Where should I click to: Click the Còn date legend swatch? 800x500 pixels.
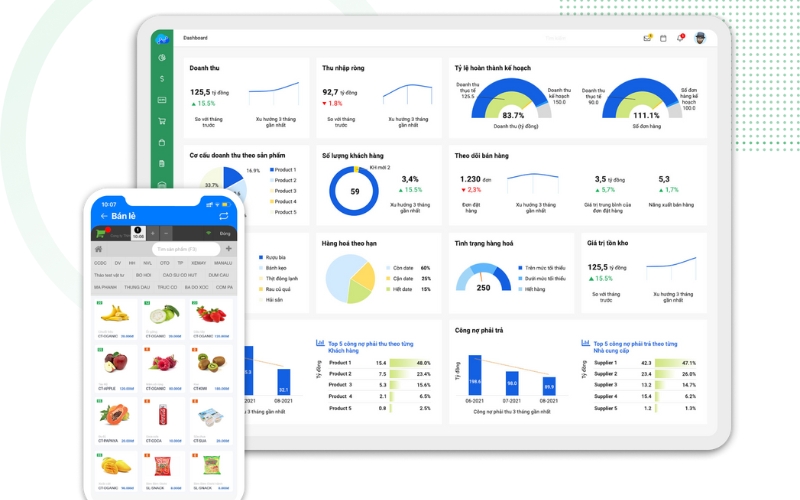pyautogui.click(x=388, y=268)
